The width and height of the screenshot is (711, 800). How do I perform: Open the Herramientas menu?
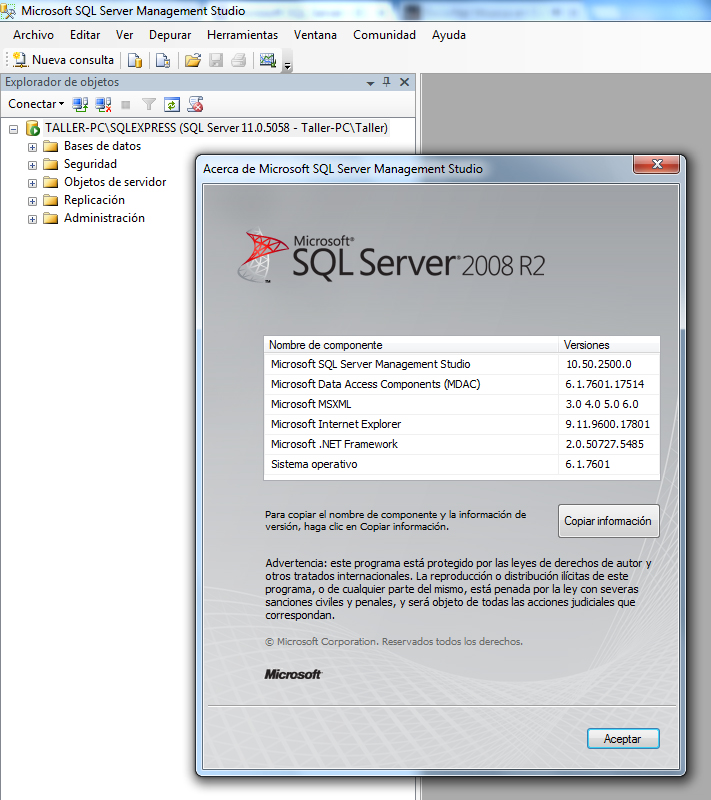click(242, 35)
